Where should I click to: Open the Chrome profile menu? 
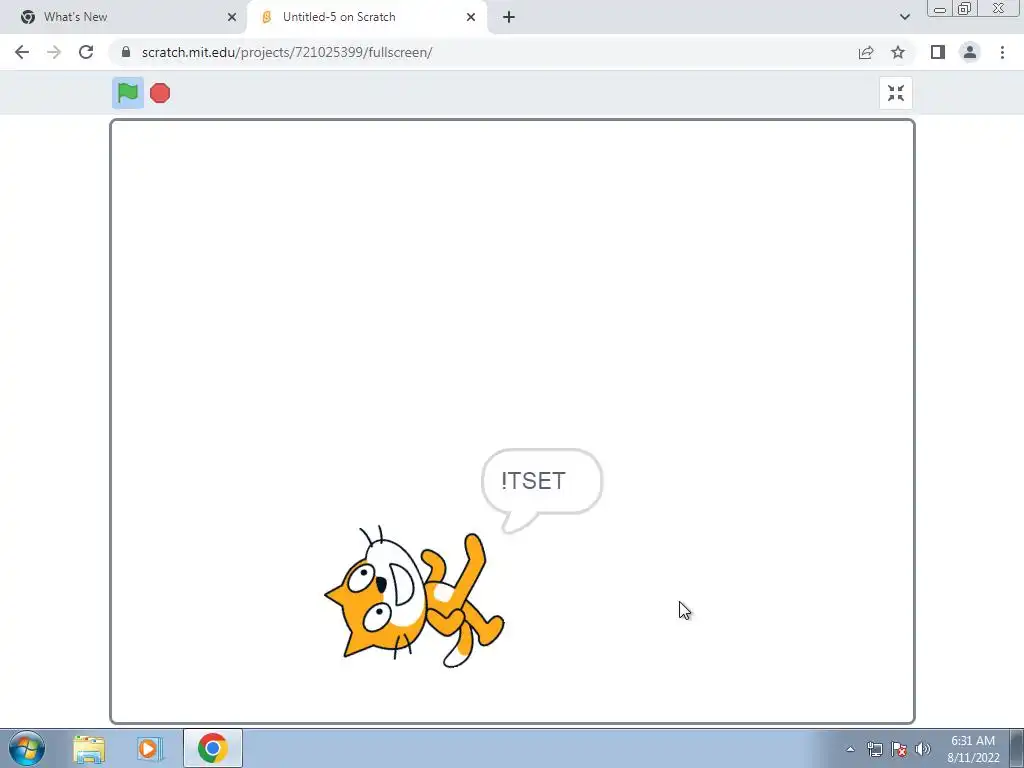pos(970,52)
